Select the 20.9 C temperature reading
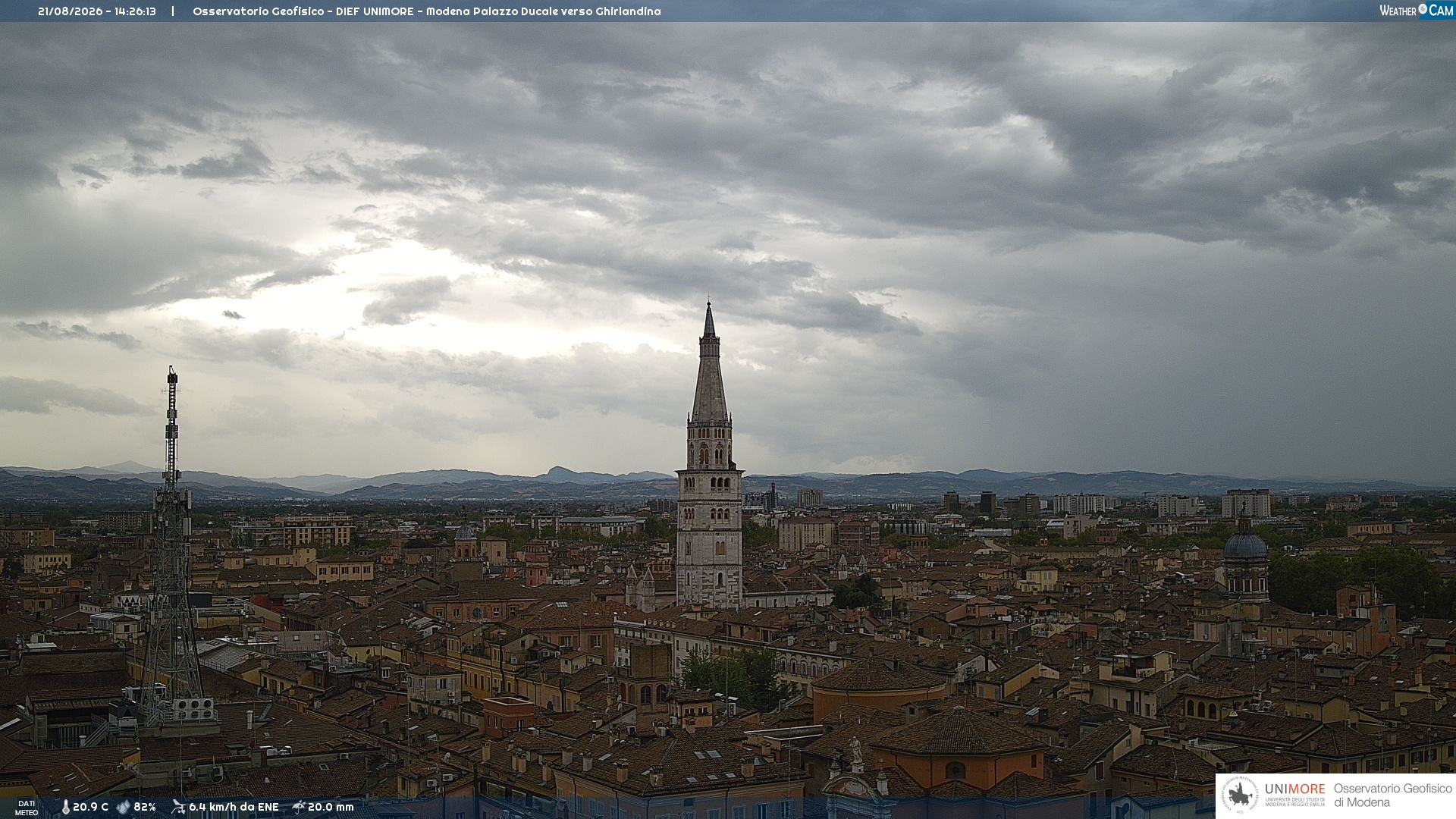The height and width of the screenshot is (819, 1456). (x=90, y=807)
